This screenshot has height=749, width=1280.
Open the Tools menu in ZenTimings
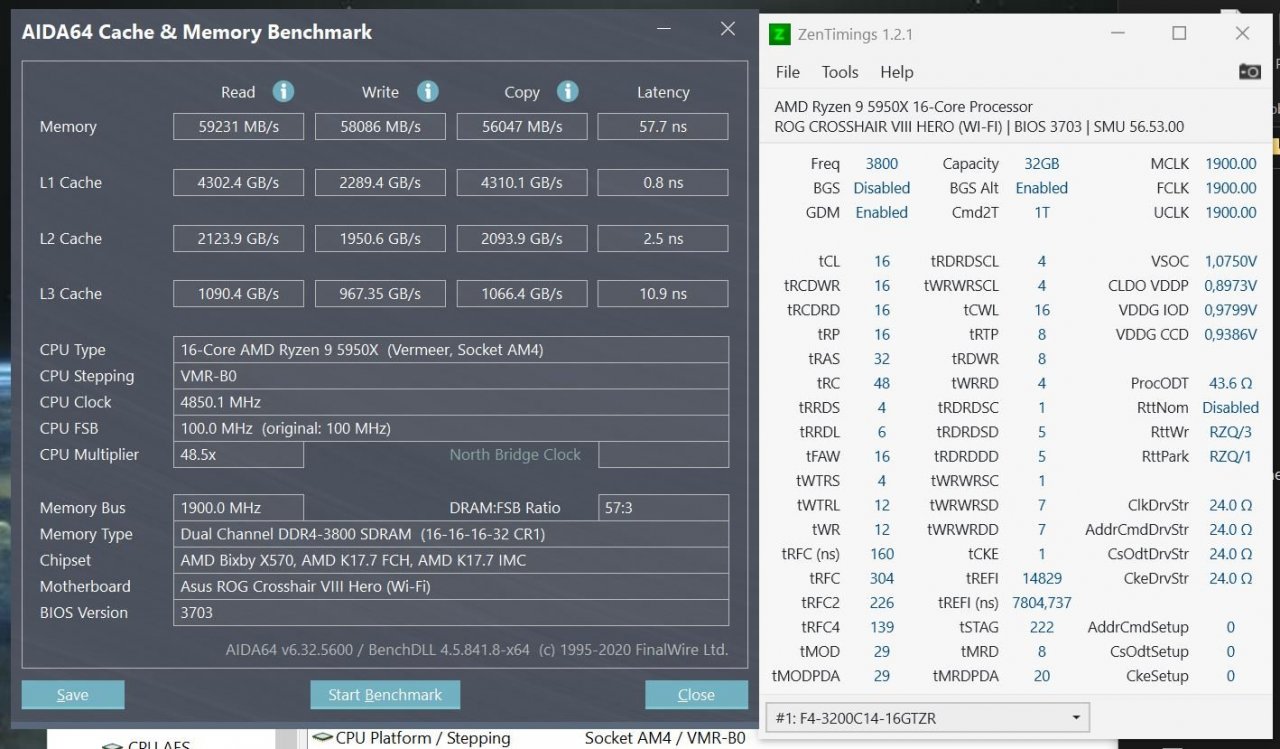(x=839, y=71)
